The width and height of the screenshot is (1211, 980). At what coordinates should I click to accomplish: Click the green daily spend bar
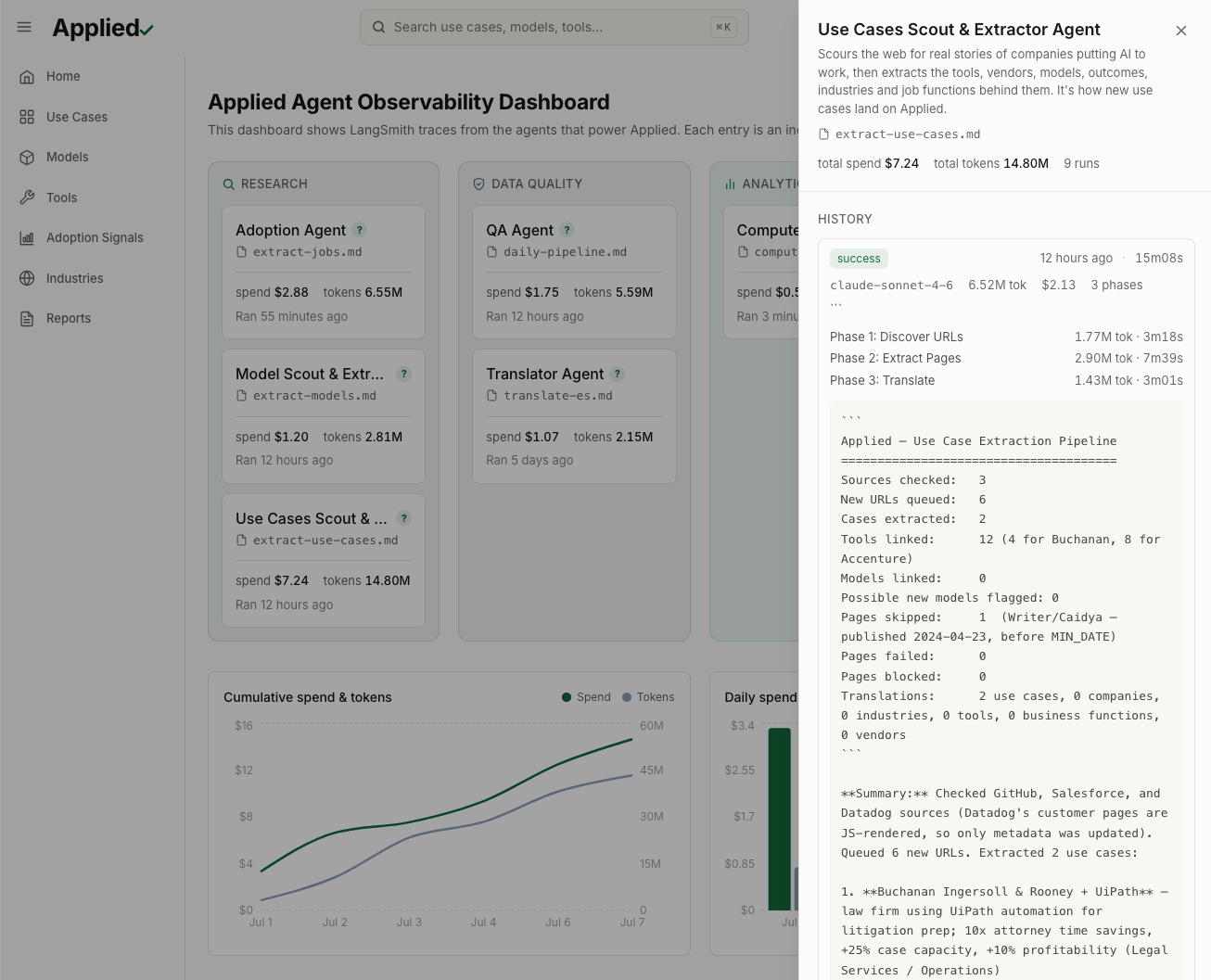[780, 820]
